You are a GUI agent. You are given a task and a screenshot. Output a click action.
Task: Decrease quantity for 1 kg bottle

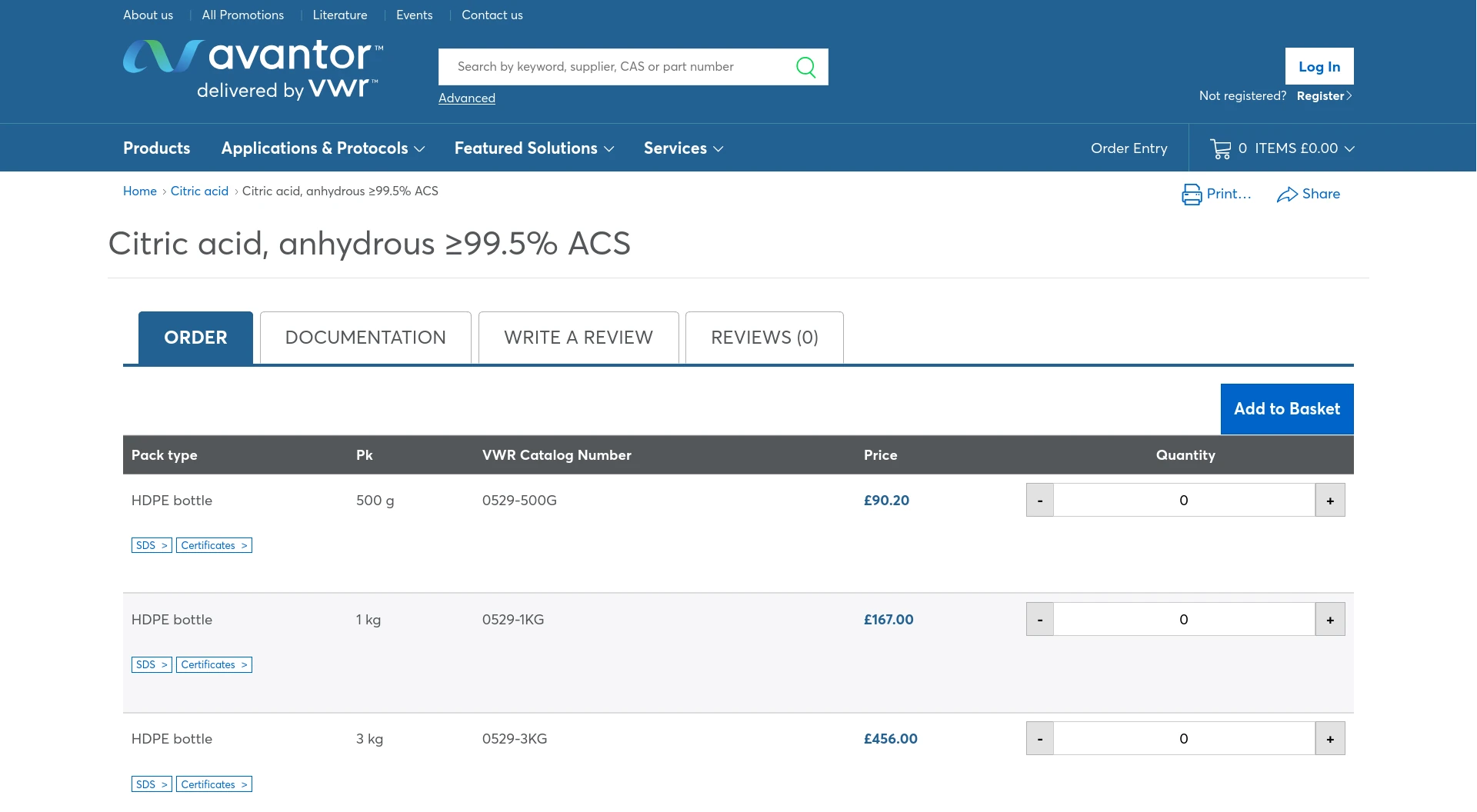[x=1040, y=620]
